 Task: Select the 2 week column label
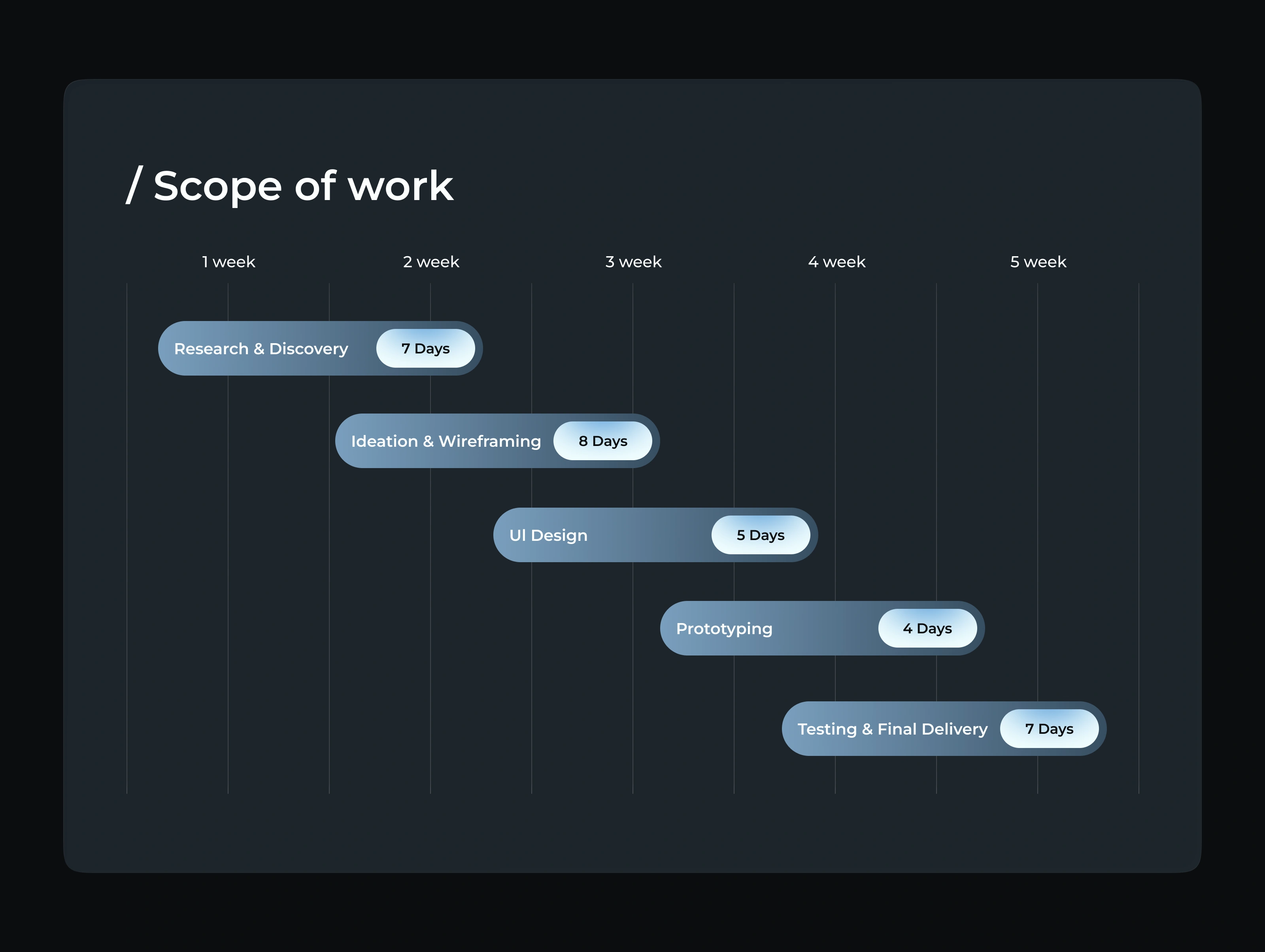(430, 262)
